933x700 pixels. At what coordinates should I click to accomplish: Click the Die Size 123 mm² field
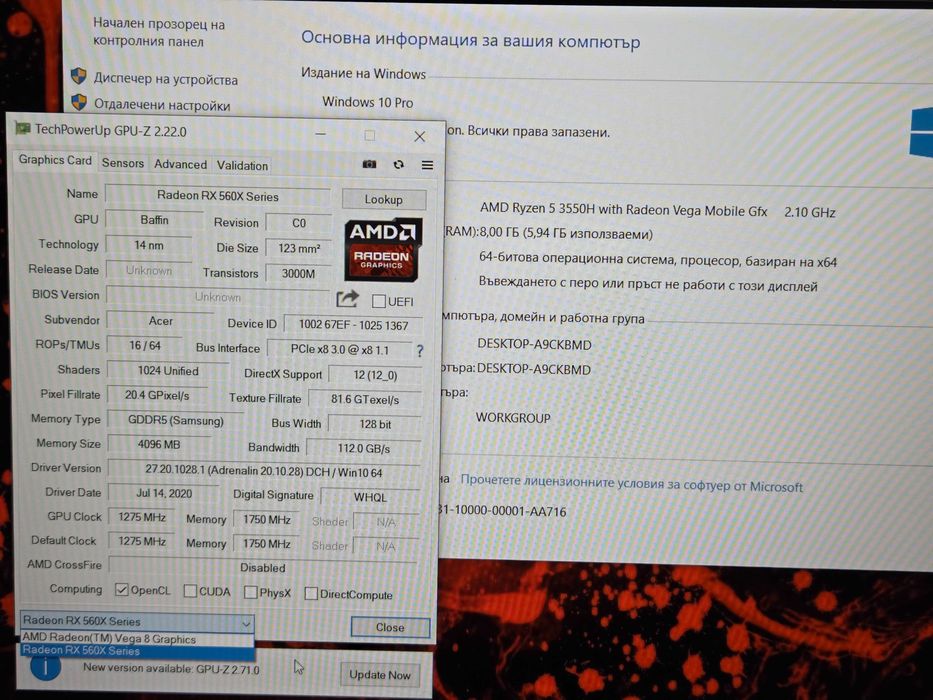click(x=299, y=248)
